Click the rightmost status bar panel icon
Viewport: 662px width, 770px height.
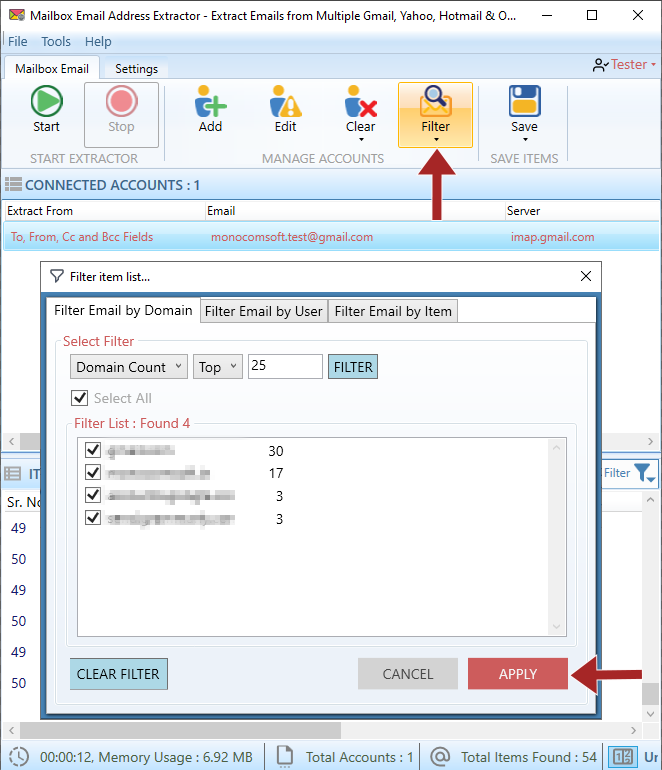(623, 757)
